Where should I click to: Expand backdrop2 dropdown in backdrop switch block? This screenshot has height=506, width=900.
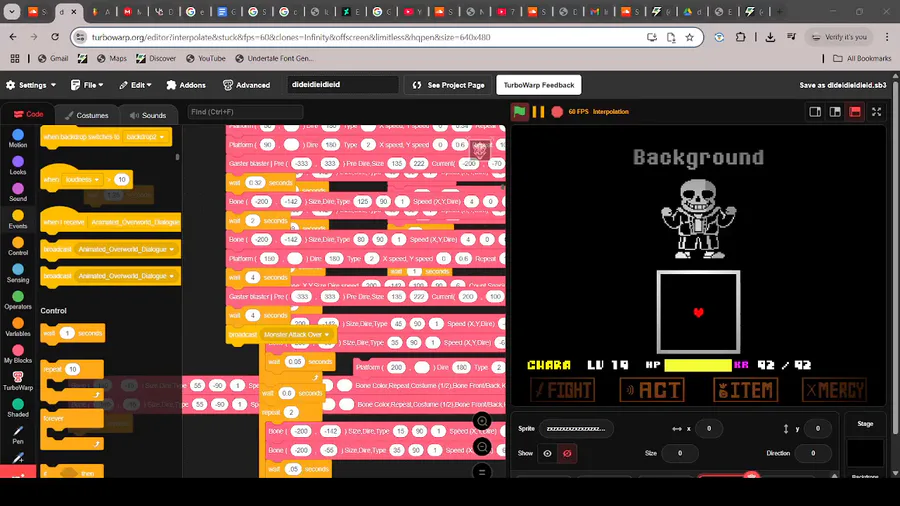(145, 137)
